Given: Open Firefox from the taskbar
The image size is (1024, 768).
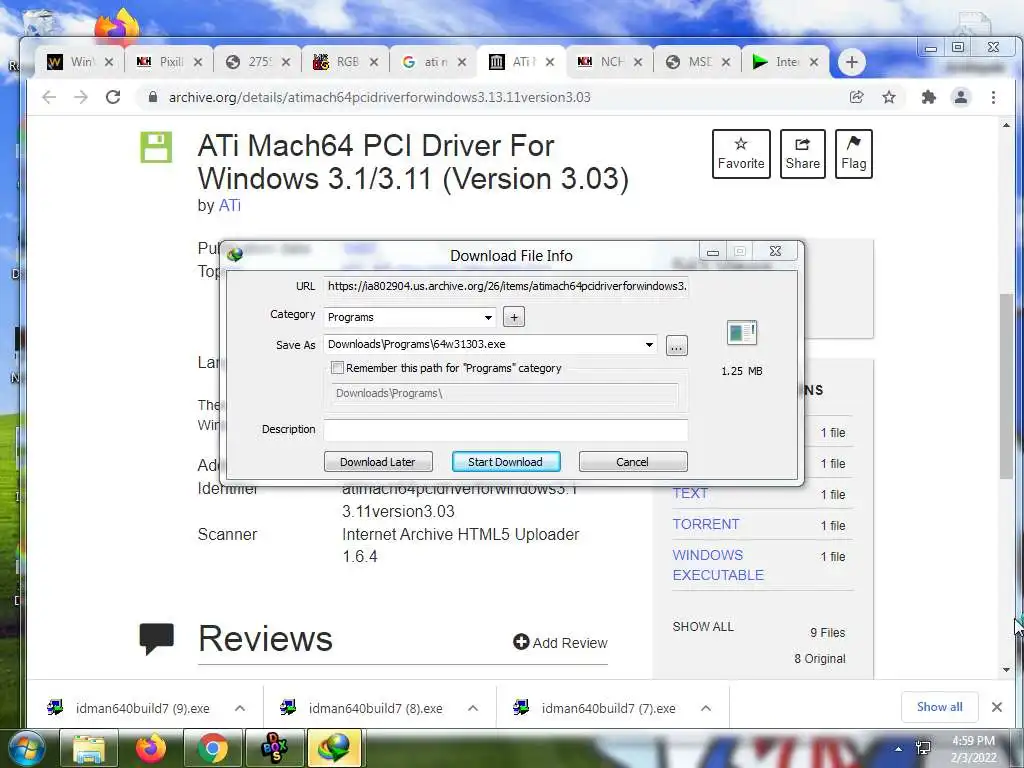Looking at the screenshot, I should coord(151,748).
